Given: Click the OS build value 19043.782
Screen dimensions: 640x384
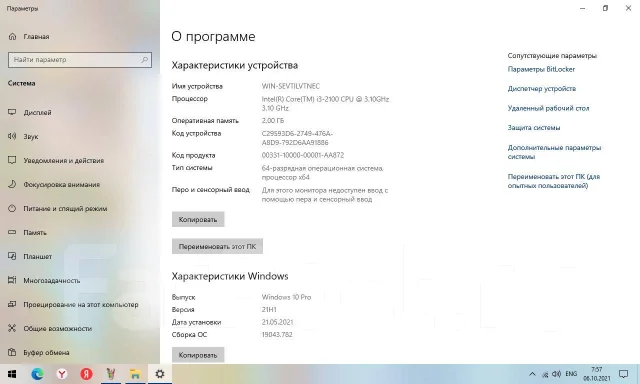Looking at the screenshot, I should point(277,335).
